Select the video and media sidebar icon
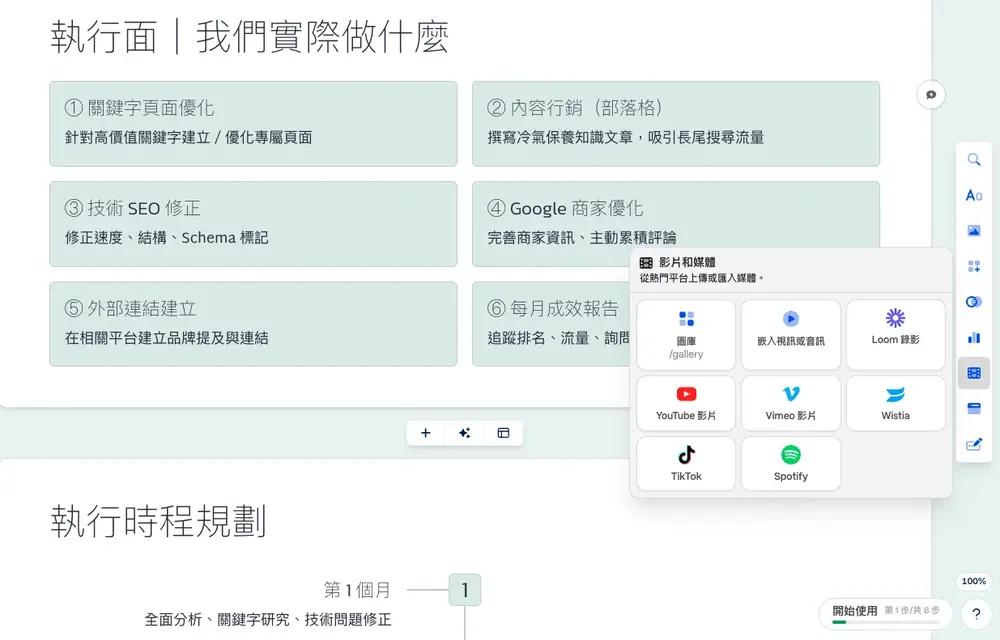 click(973, 373)
